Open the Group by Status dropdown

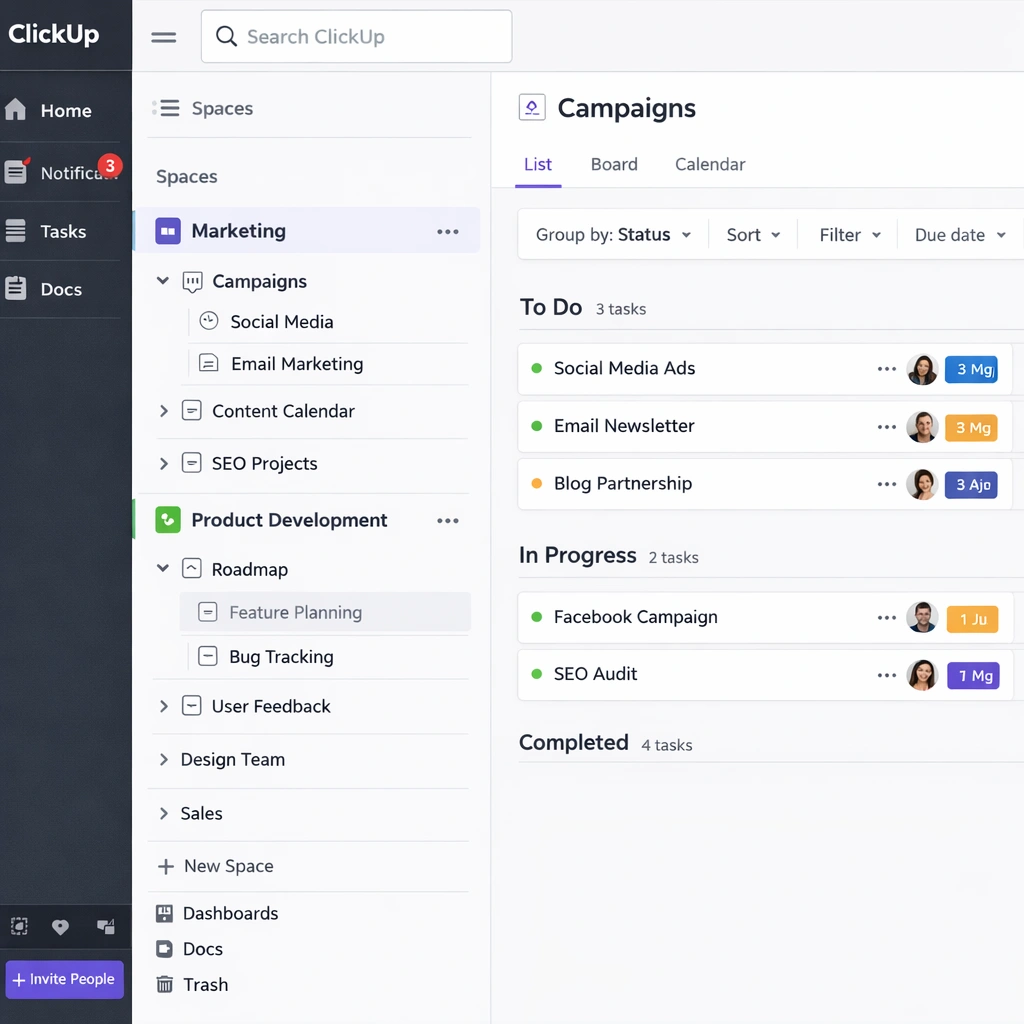coord(613,235)
